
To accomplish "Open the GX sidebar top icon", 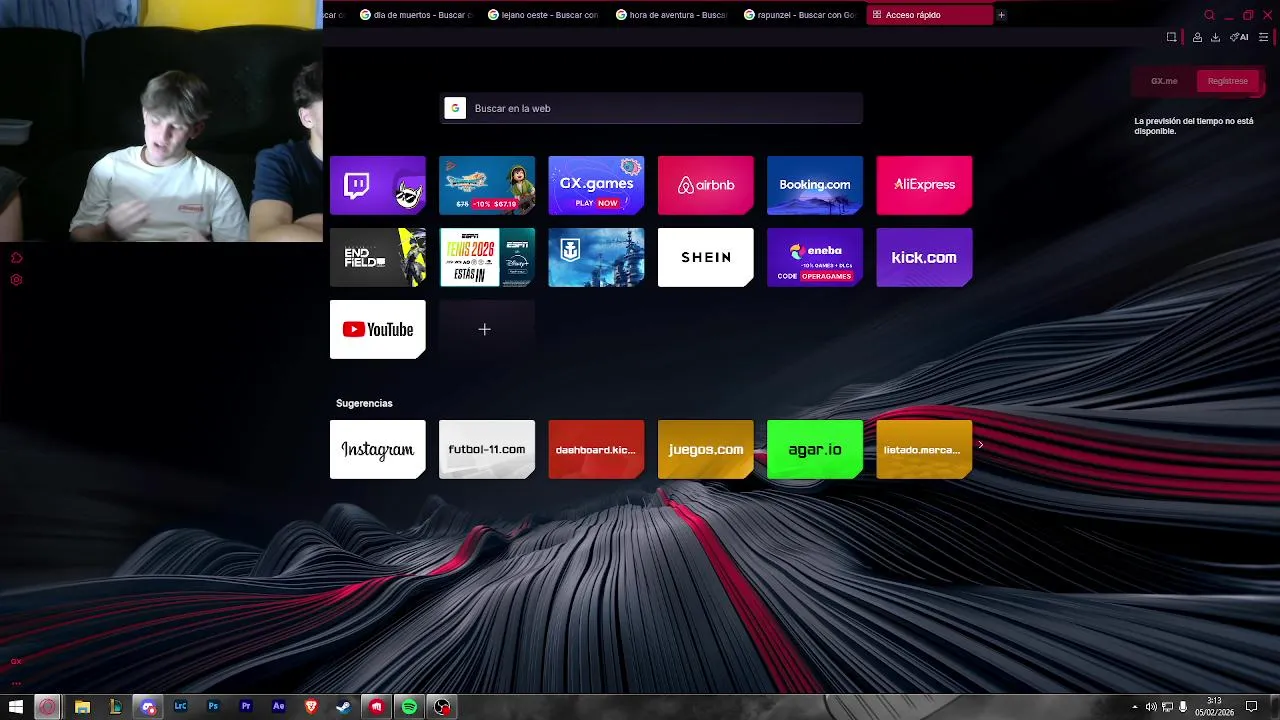I will click(x=16, y=258).
